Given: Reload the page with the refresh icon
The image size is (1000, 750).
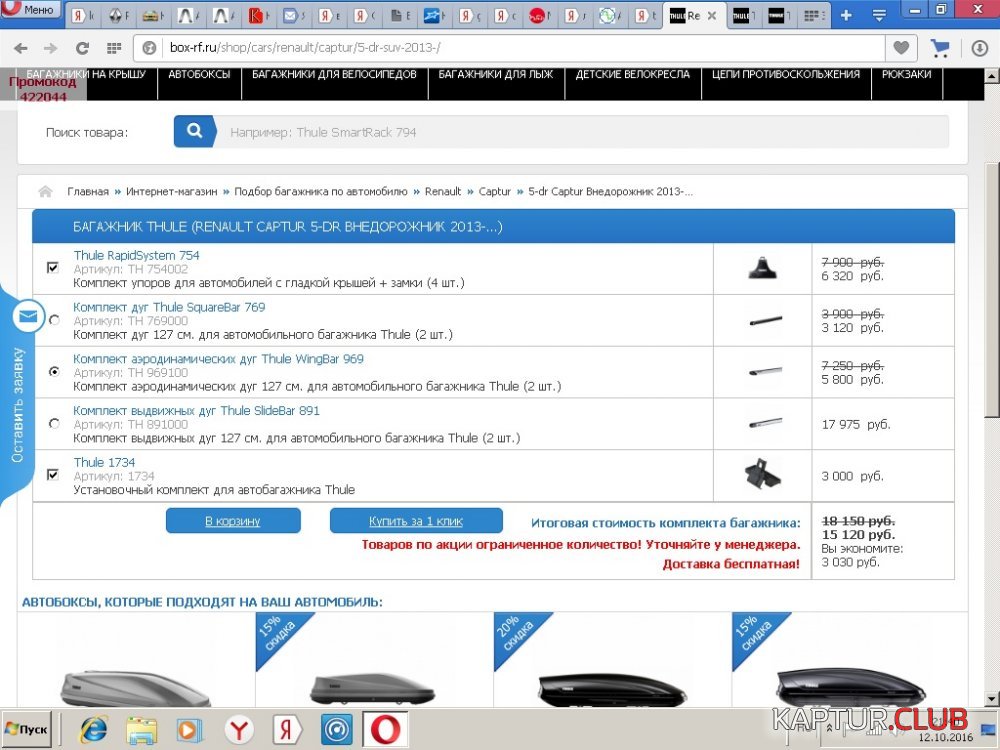Looking at the screenshot, I should (x=82, y=48).
